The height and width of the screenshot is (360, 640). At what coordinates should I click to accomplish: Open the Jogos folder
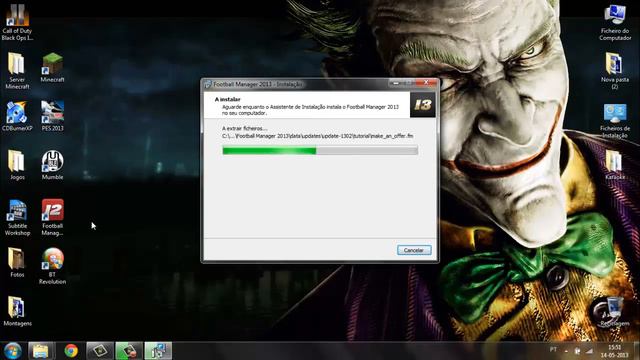coord(17,165)
